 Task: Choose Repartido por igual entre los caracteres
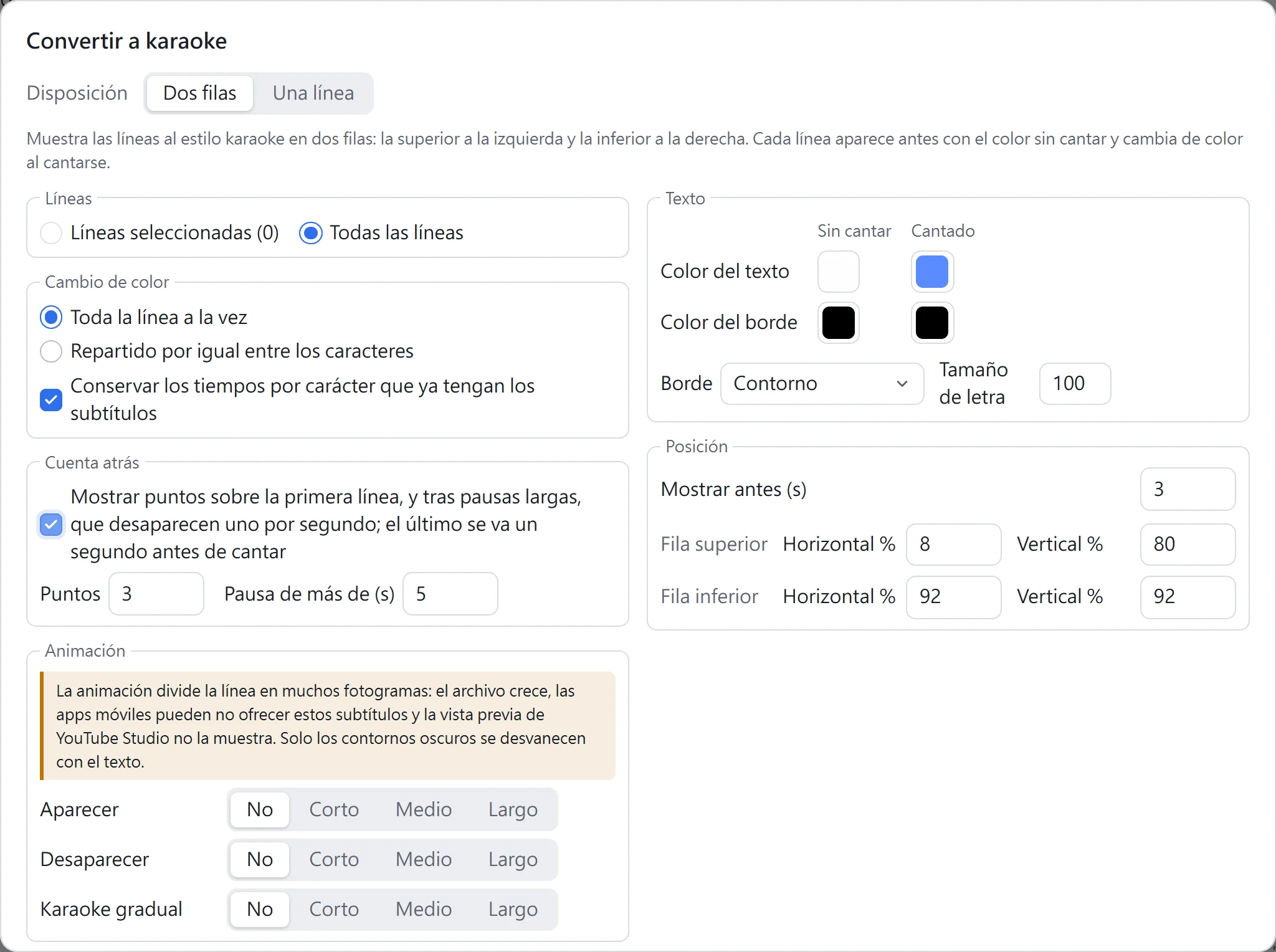click(x=51, y=351)
